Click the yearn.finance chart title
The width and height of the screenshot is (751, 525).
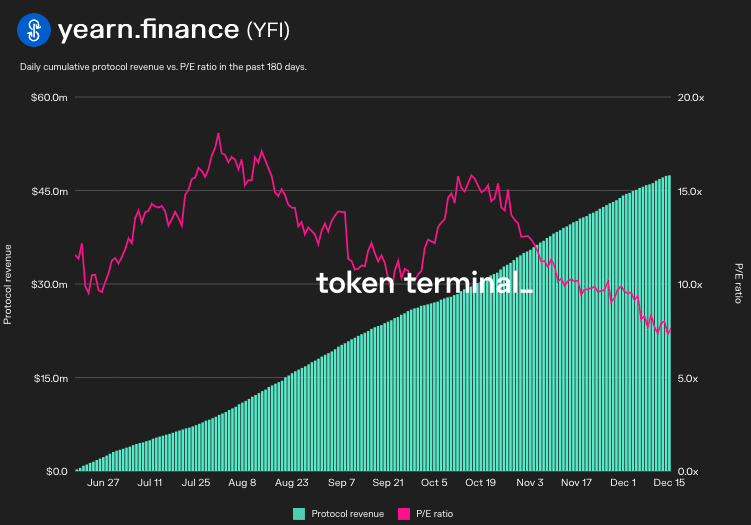pyautogui.click(x=149, y=30)
